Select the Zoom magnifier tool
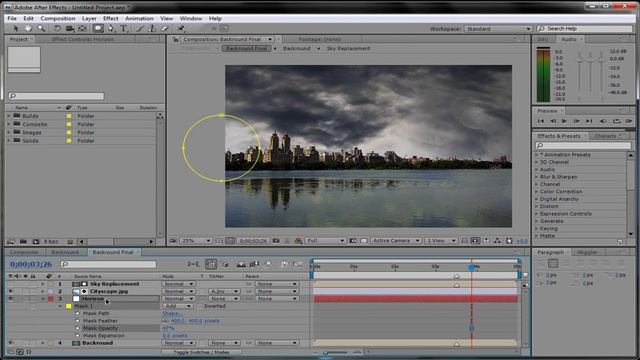The image size is (640, 360). pyautogui.click(x=41, y=29)
